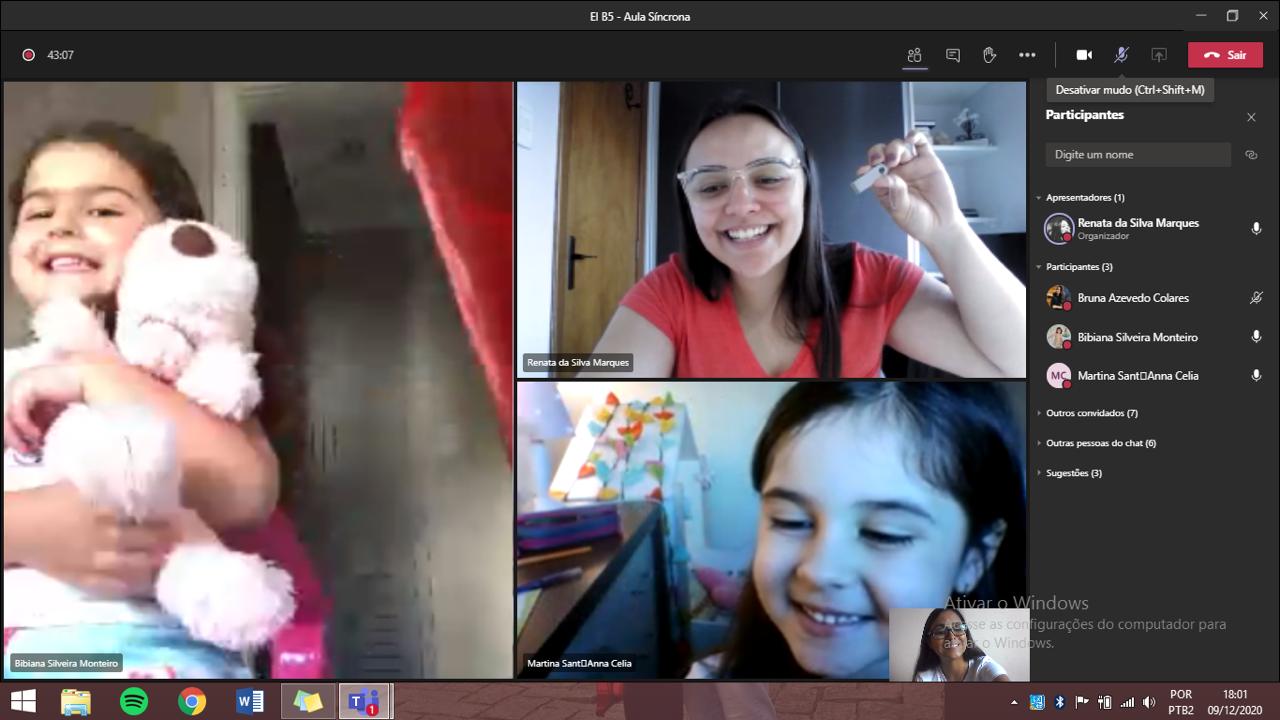The width and height of the screenshot is (1280, 720).
Task: Click Bibiana's avatar picture in the list
Action: (x=1058, y=337)
